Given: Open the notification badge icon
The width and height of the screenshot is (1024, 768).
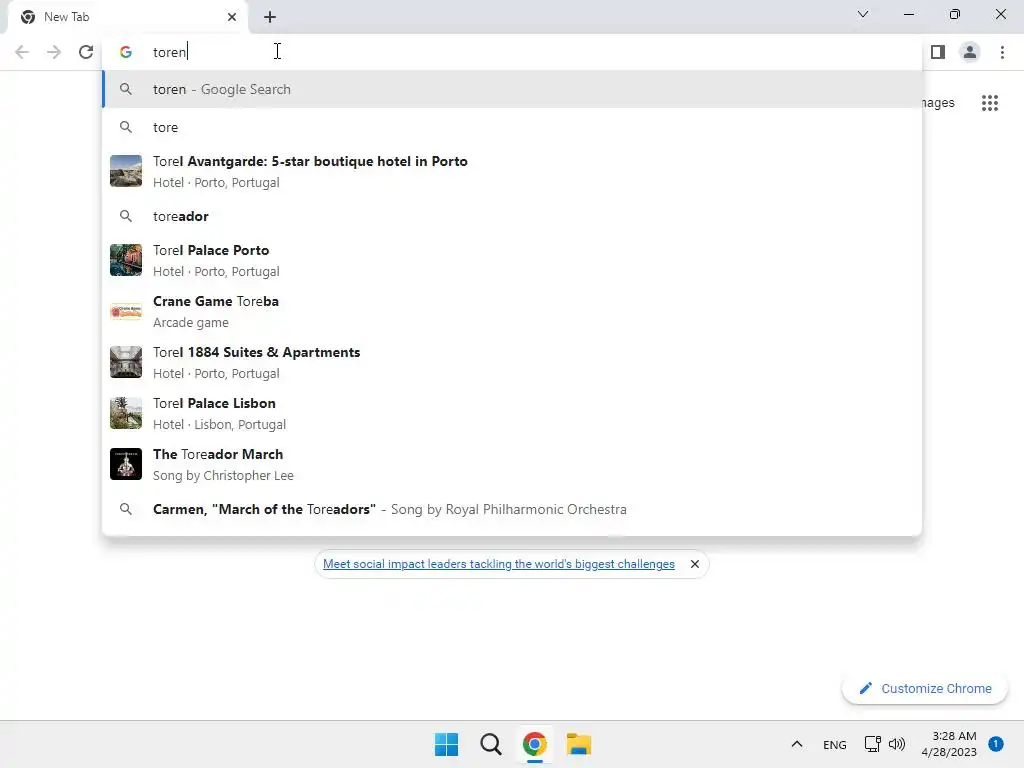Looking at the screenshot, I should click(996, 743).
